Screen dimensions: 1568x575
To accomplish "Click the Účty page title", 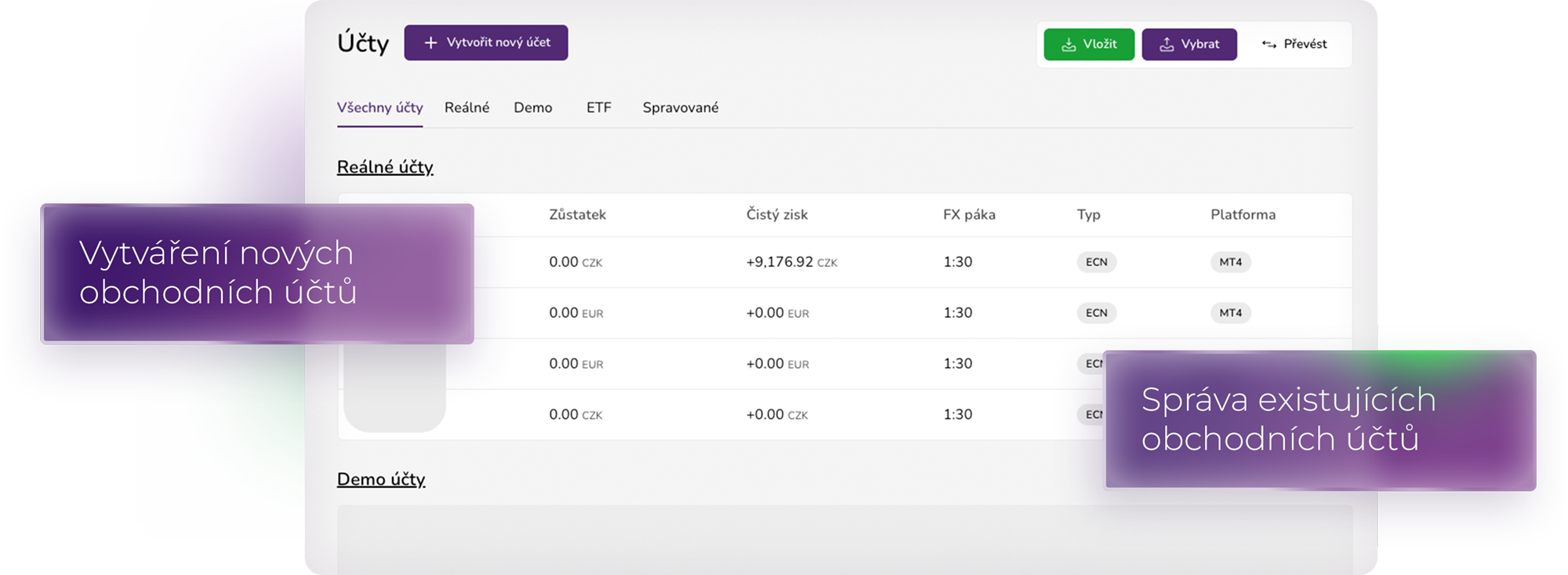I will [x=363, y=42].
